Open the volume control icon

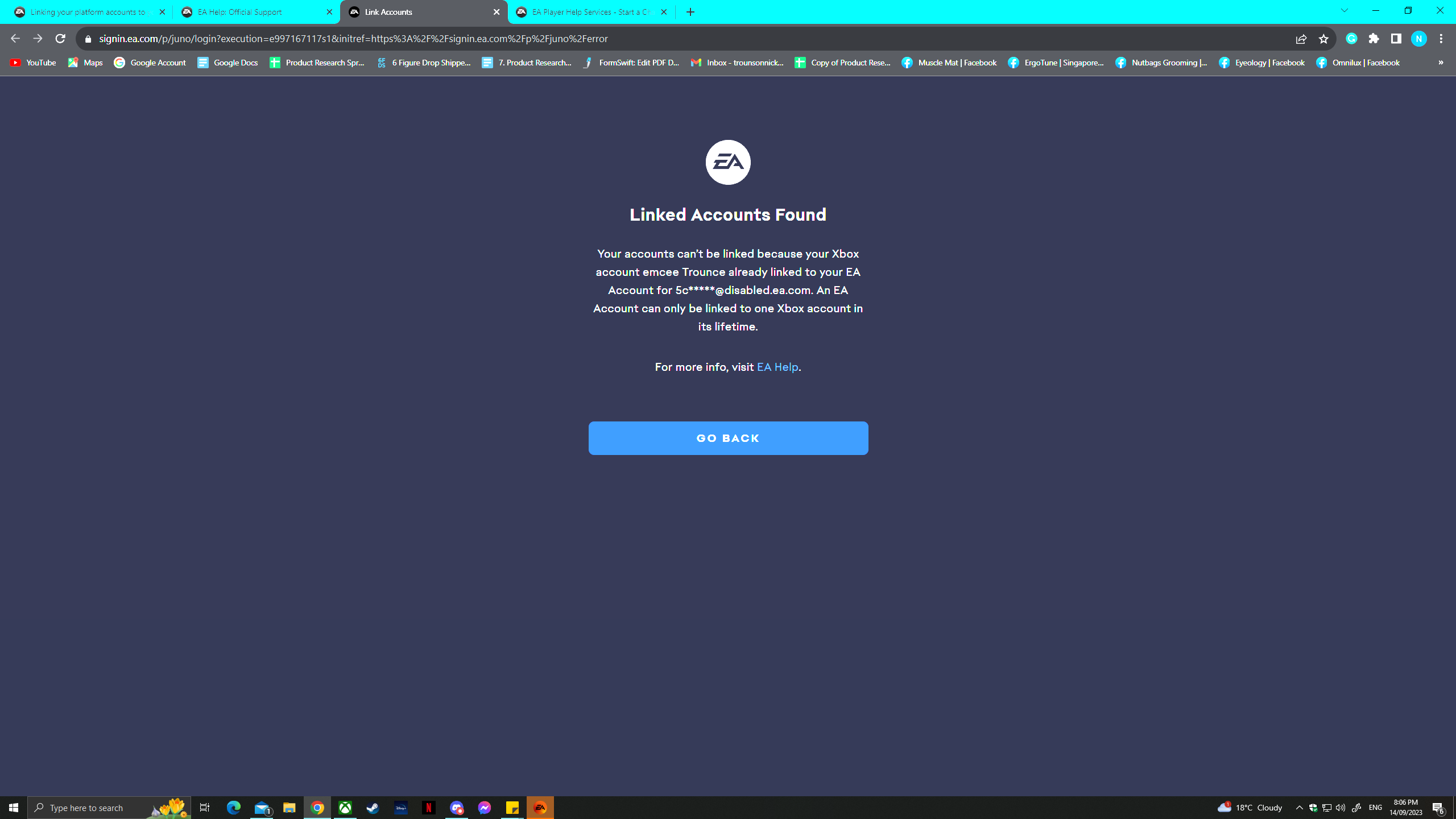click(x=1341, y=808)
